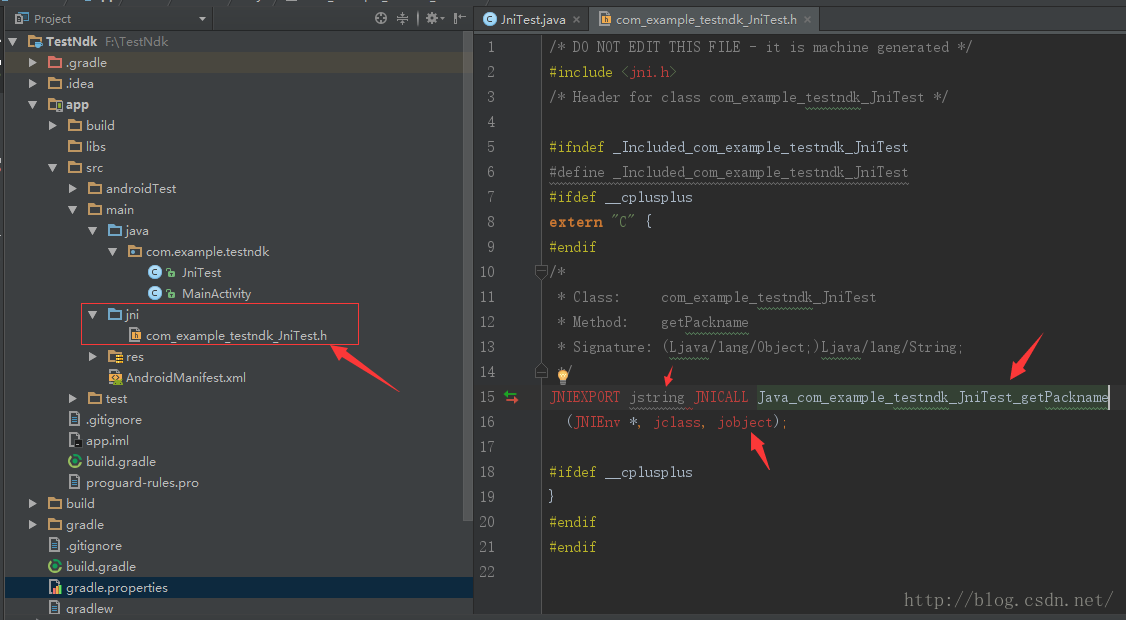The width and height of the screenshot is (1126, 620).
Task: Select gradle.properties in project tree
Action: click(116, 587)
